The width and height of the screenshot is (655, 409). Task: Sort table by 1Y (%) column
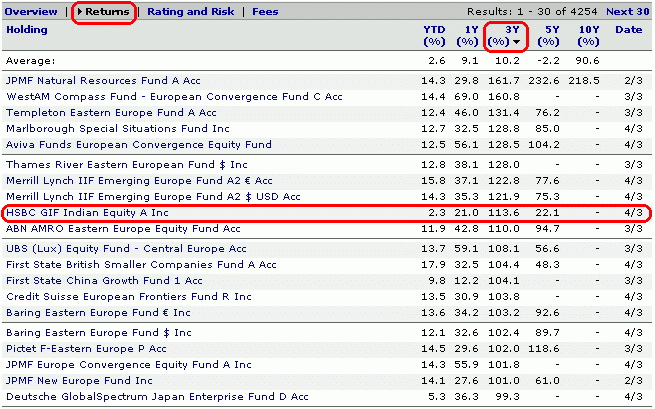[x=467, y=36]
